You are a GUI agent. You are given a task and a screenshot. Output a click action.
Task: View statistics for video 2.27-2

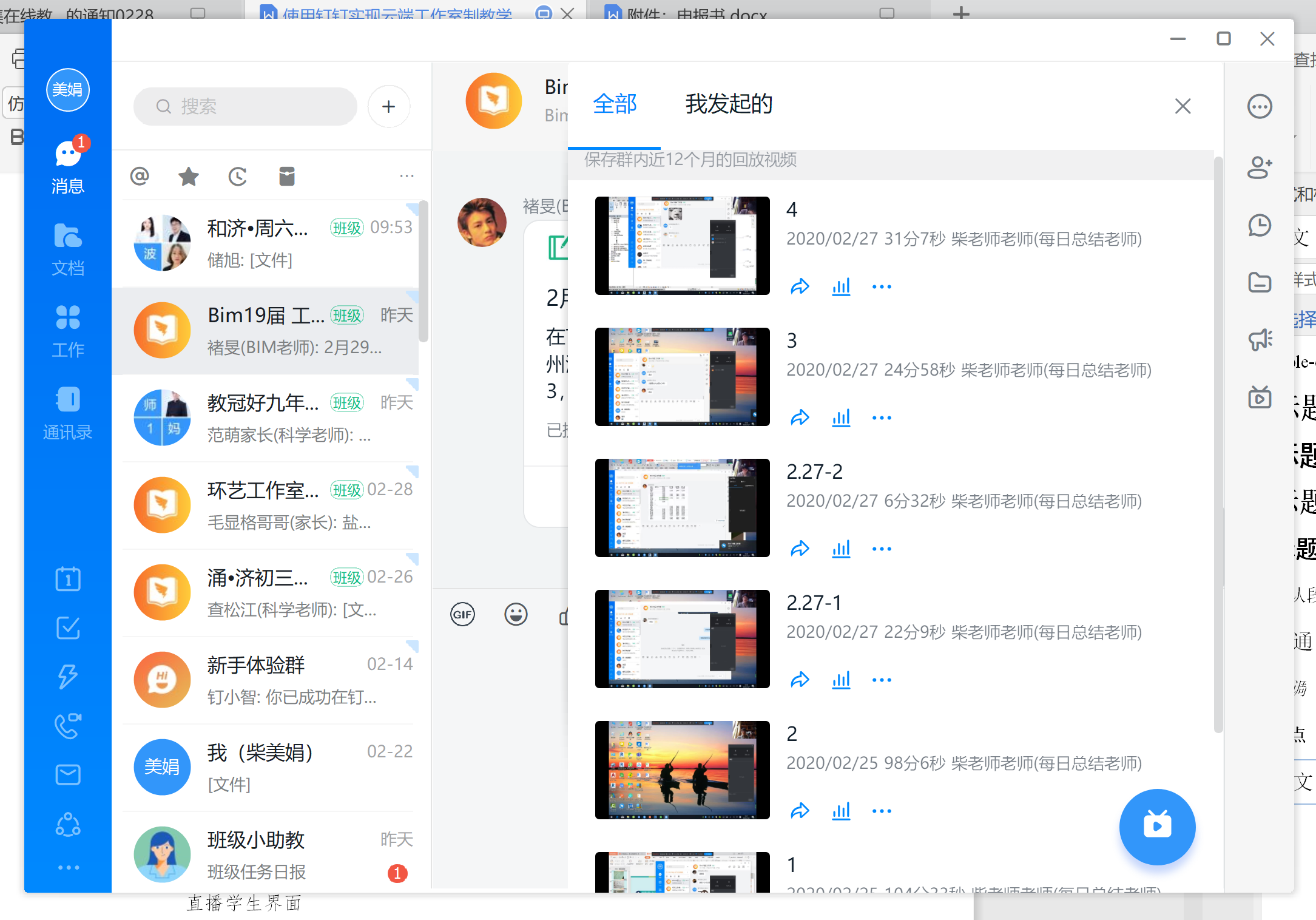click(841, 549)
